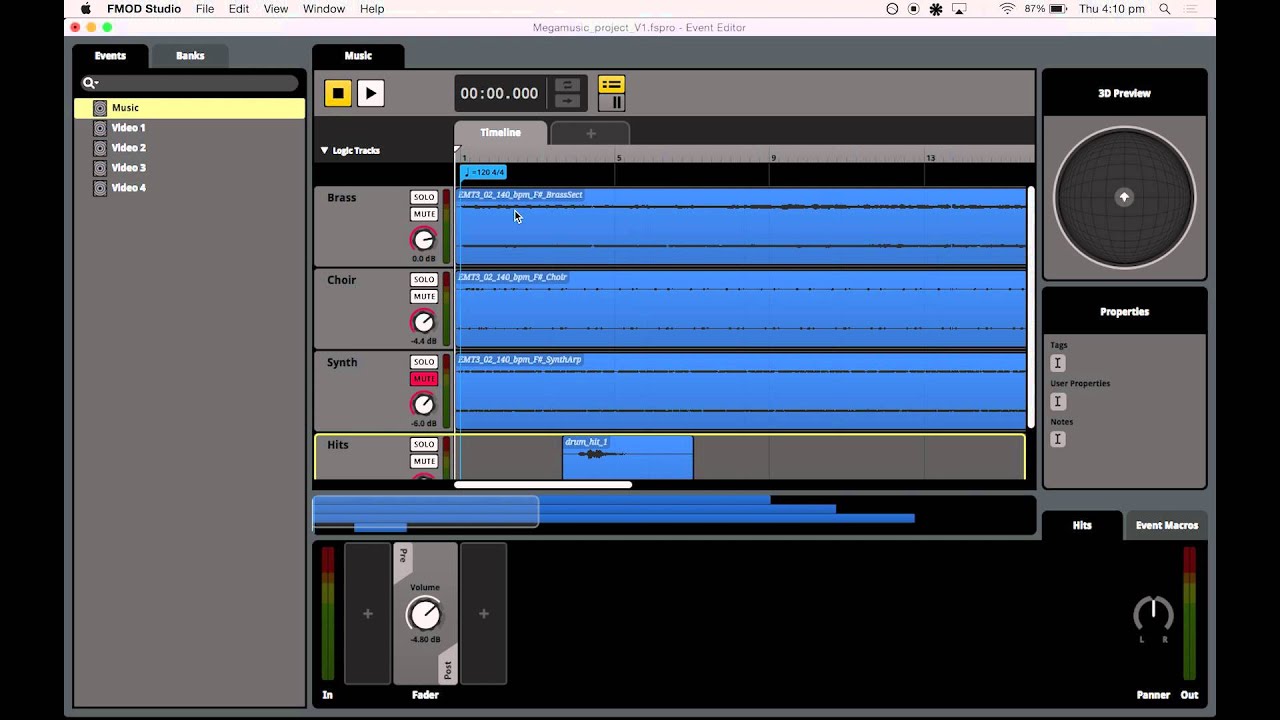Click the Fader Volume knob in deck
Screen dimensions: 1280x720
pyautogui.click(x=425, y=614)
